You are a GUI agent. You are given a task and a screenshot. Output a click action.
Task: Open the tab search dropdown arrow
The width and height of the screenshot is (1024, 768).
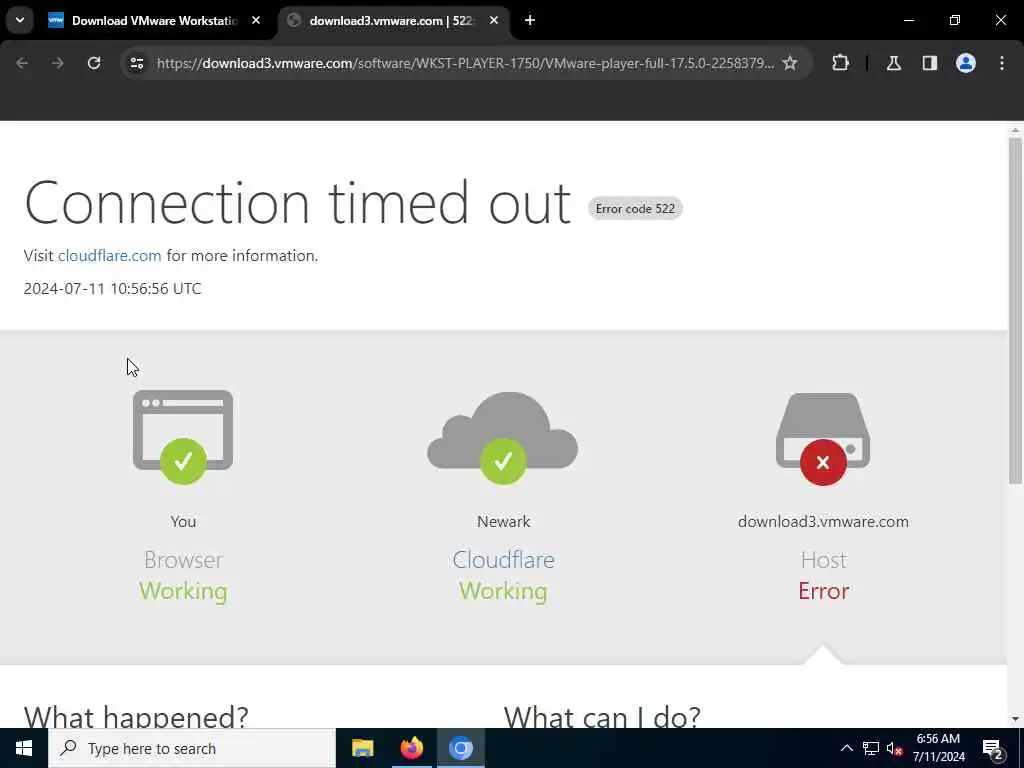pos(20,20)
